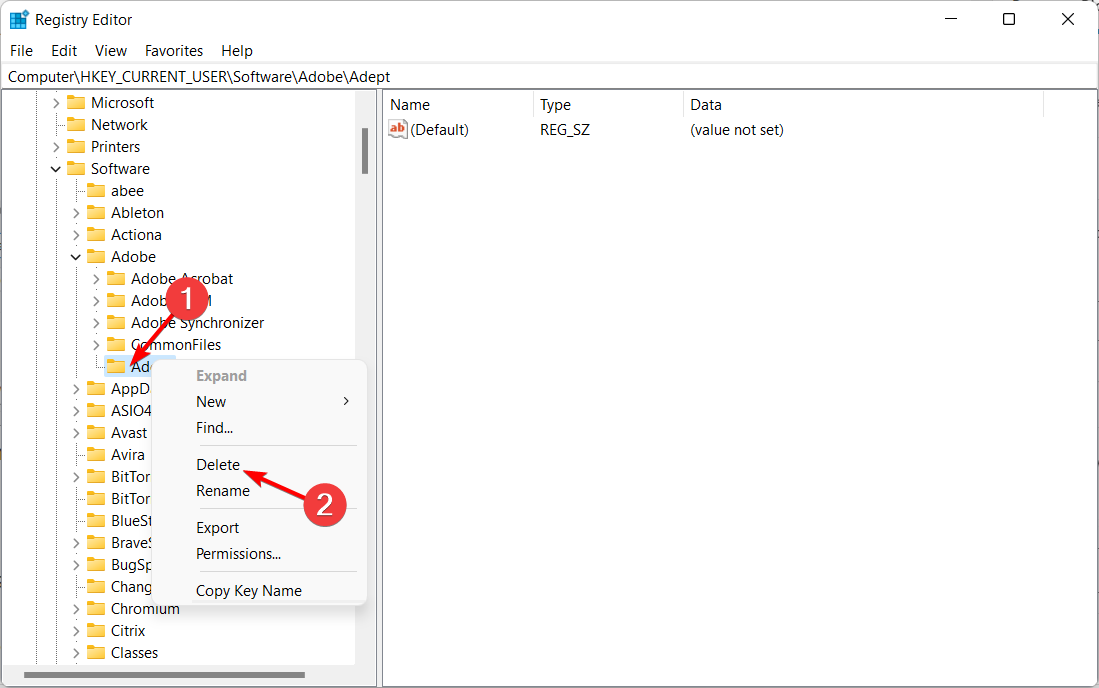Maximize the Registry Editor window
Viewport: 1099px width, 688px height.
click(1009, 19)
